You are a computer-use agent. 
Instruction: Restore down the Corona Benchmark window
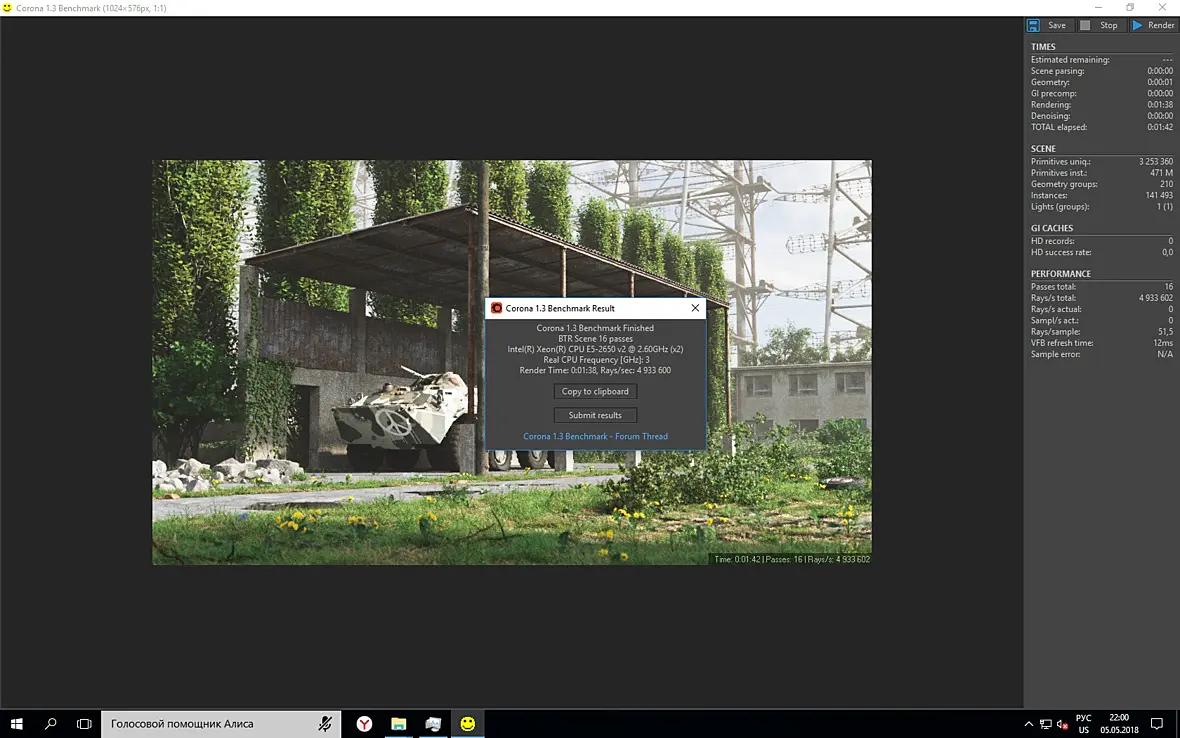(x=1130, y=8)
